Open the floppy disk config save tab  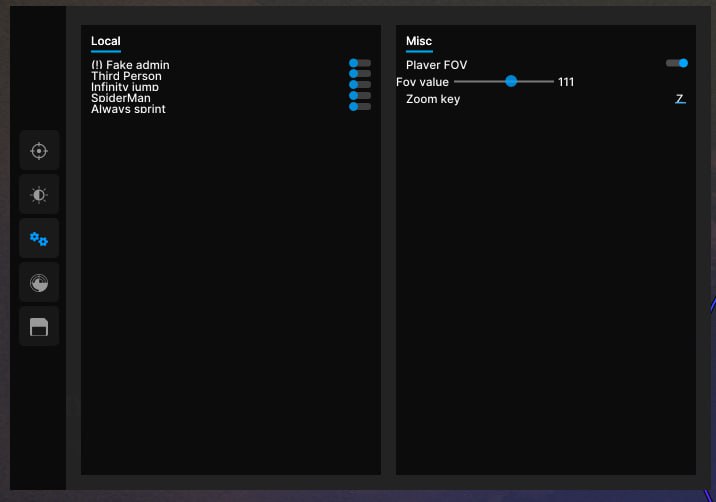click(x=39, y=327)
